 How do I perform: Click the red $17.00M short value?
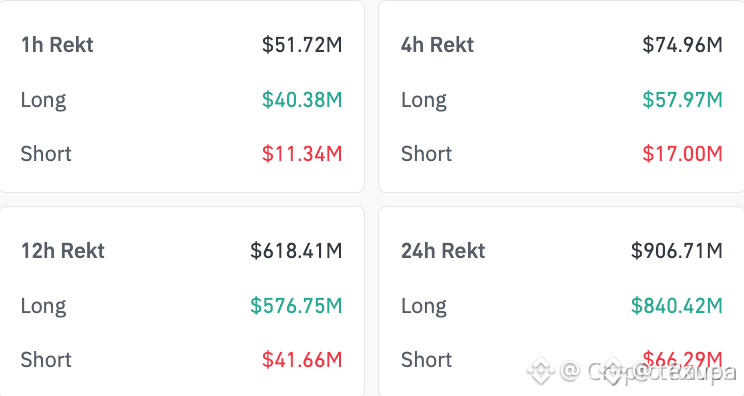682,154
